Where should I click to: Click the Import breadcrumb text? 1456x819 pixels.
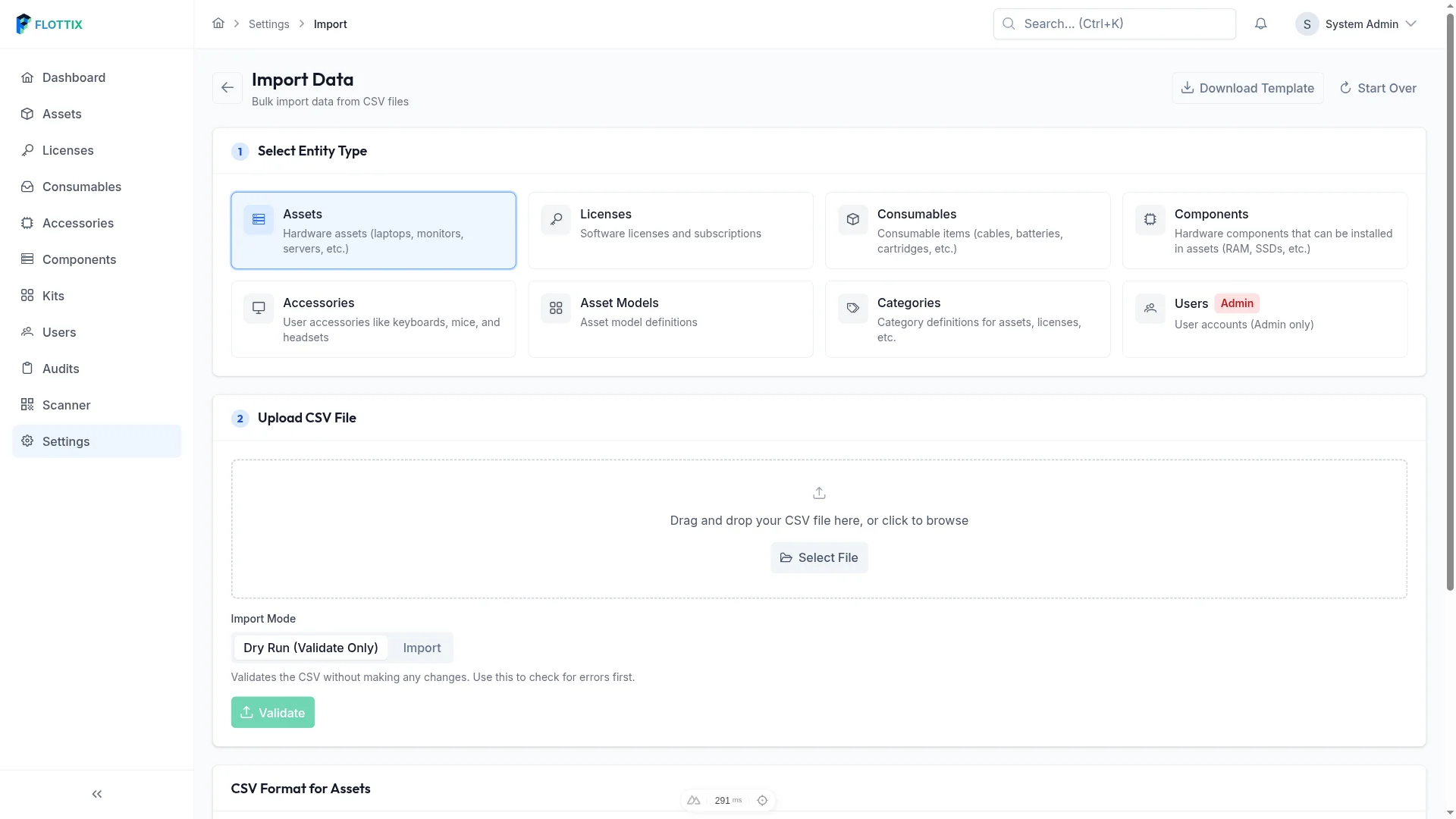pos(331,24)
